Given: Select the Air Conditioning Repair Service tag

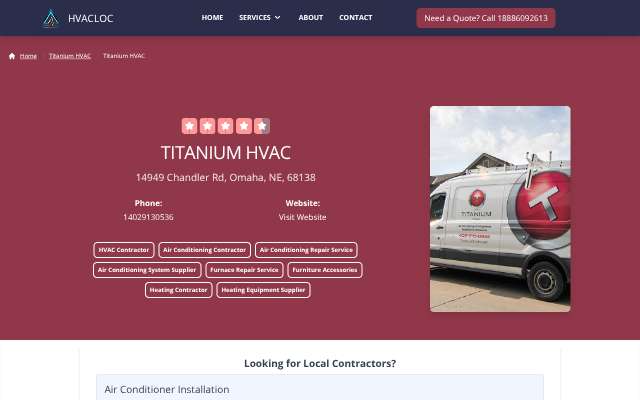Looking at the screenshot, I should click(x=306, y=250).
